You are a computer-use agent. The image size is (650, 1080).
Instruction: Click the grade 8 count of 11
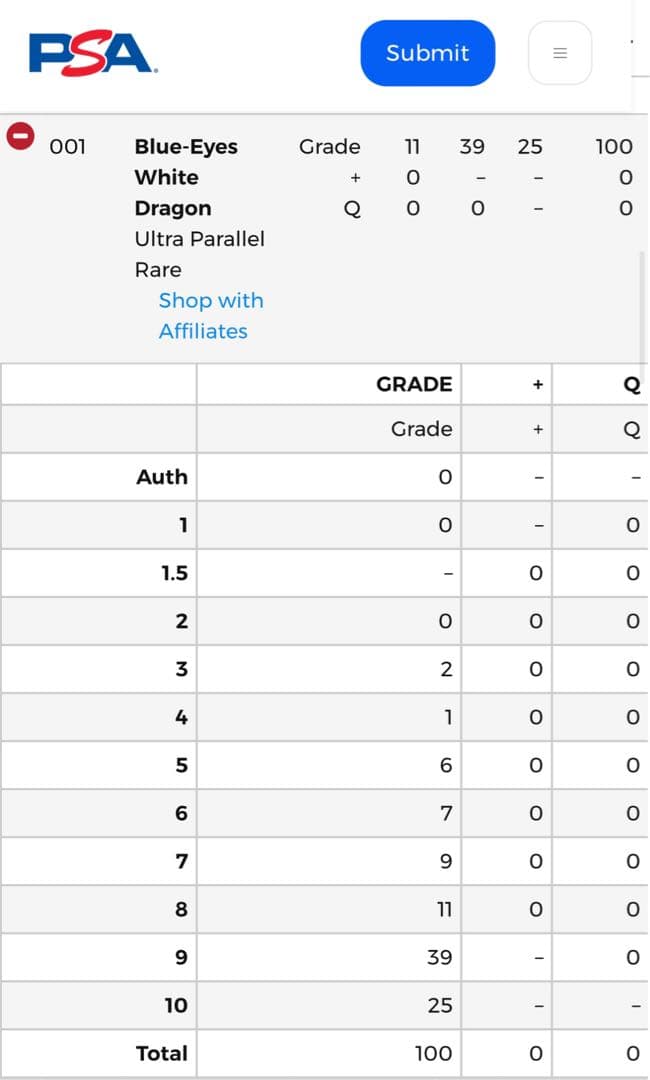442,909
